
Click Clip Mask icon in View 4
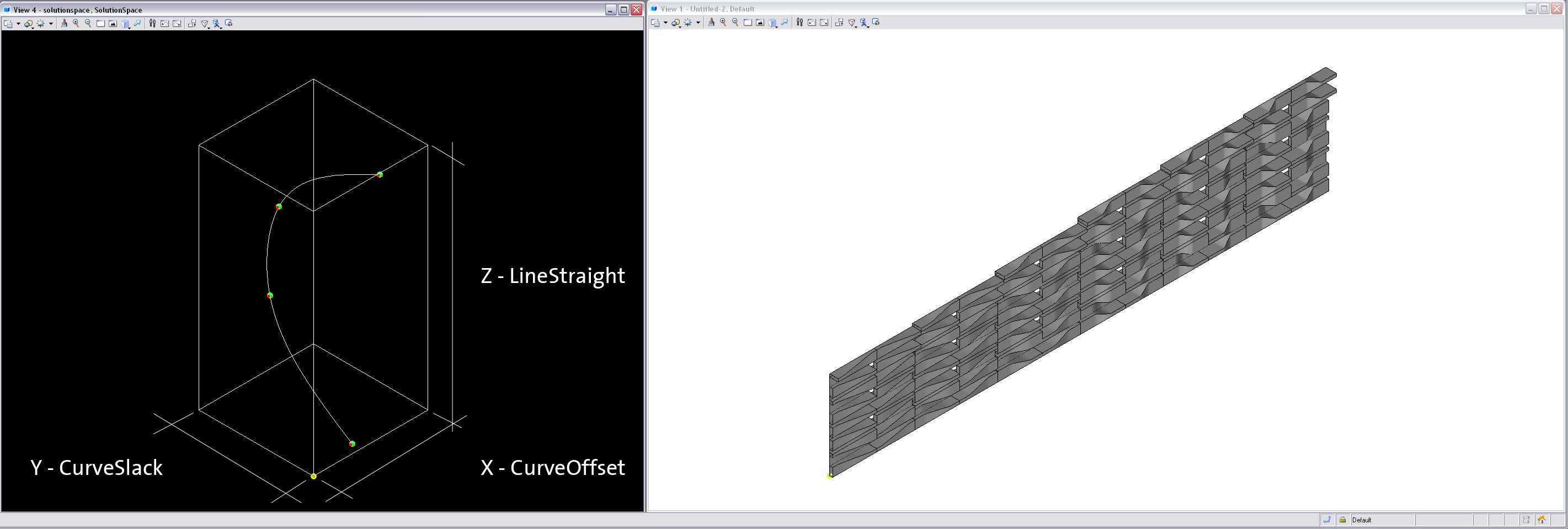[x=229, y=23]
